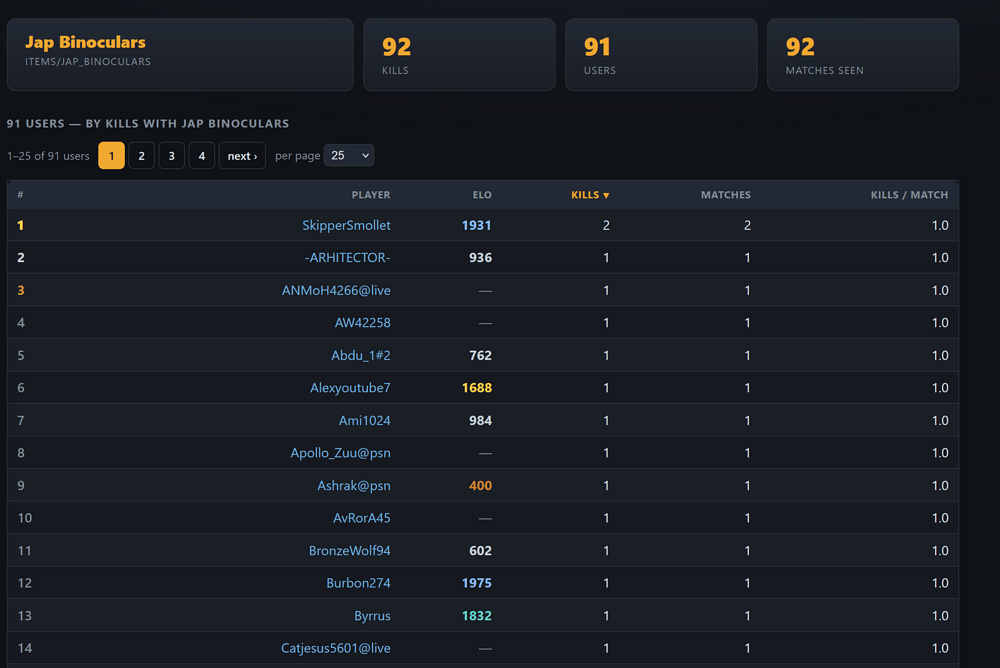Open Burbon274 player profile

(x=358, y=583)
